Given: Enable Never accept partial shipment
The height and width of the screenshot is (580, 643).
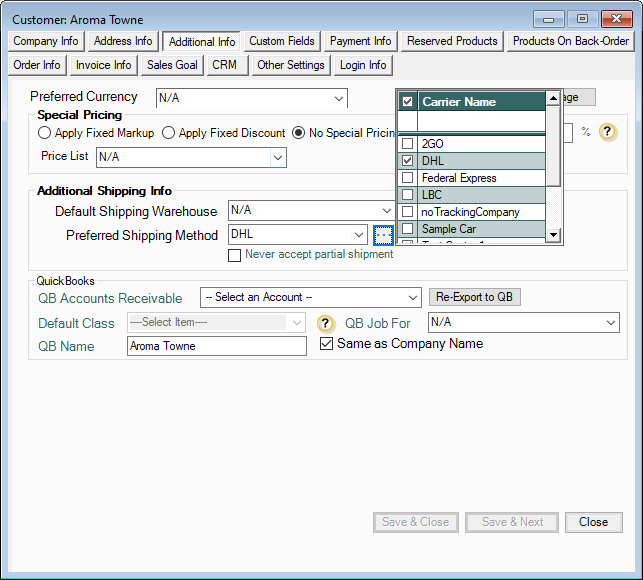Looking at the screenshot, I should tap(235, 255).
